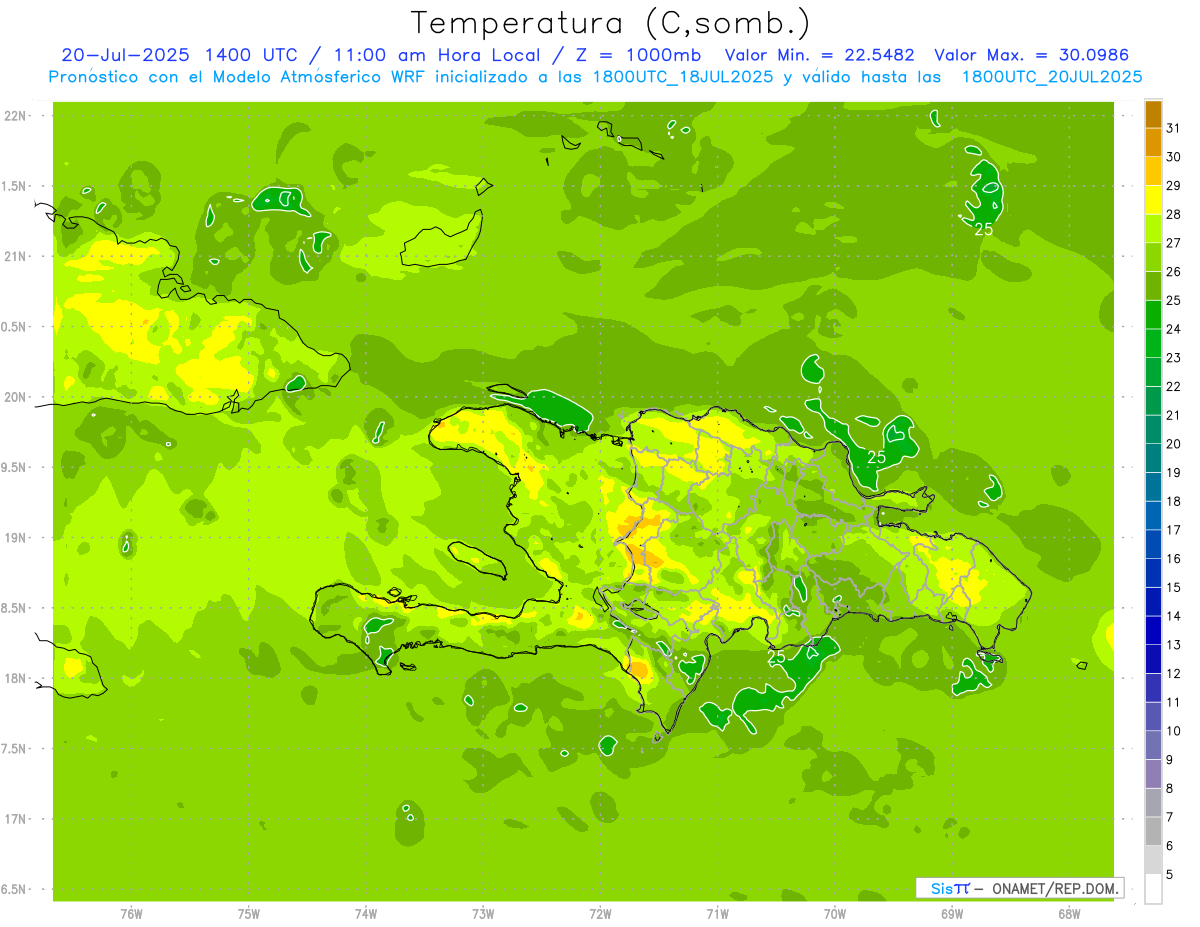Click the 70W longitude axis label
The height and width of the screenshot is (927, 1200).
click(x=835, y=914)
